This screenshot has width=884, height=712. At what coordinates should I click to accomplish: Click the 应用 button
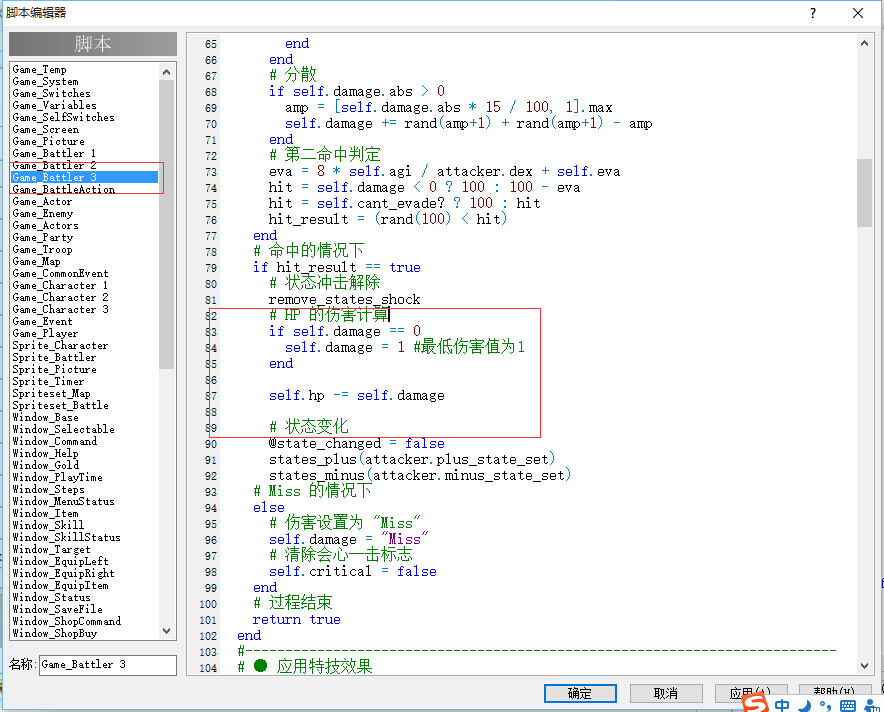pos(751,693)
